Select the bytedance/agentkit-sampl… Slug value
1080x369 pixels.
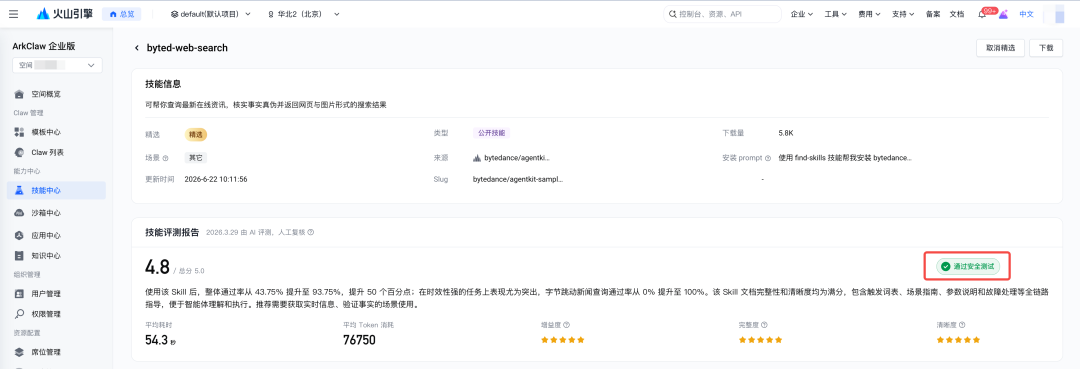pyautogui.click(x=518, y=179)
